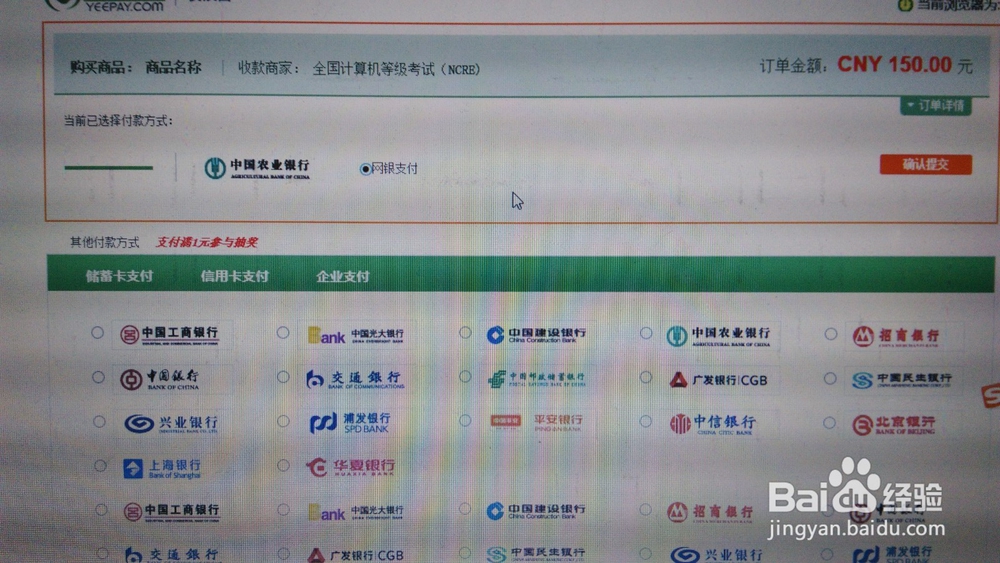Select the 网银支付 radio option

[365, 169]
